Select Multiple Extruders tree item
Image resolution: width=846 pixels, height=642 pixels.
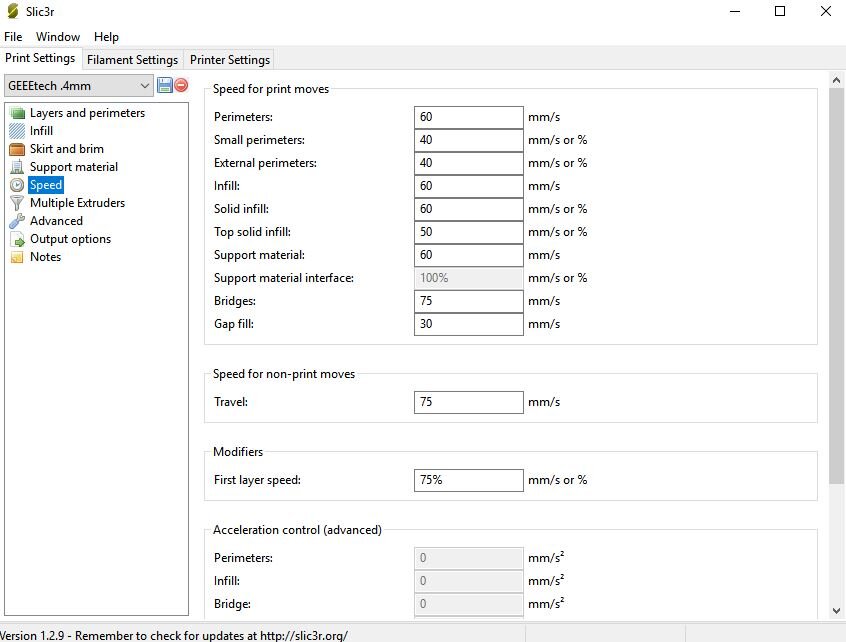78,203
